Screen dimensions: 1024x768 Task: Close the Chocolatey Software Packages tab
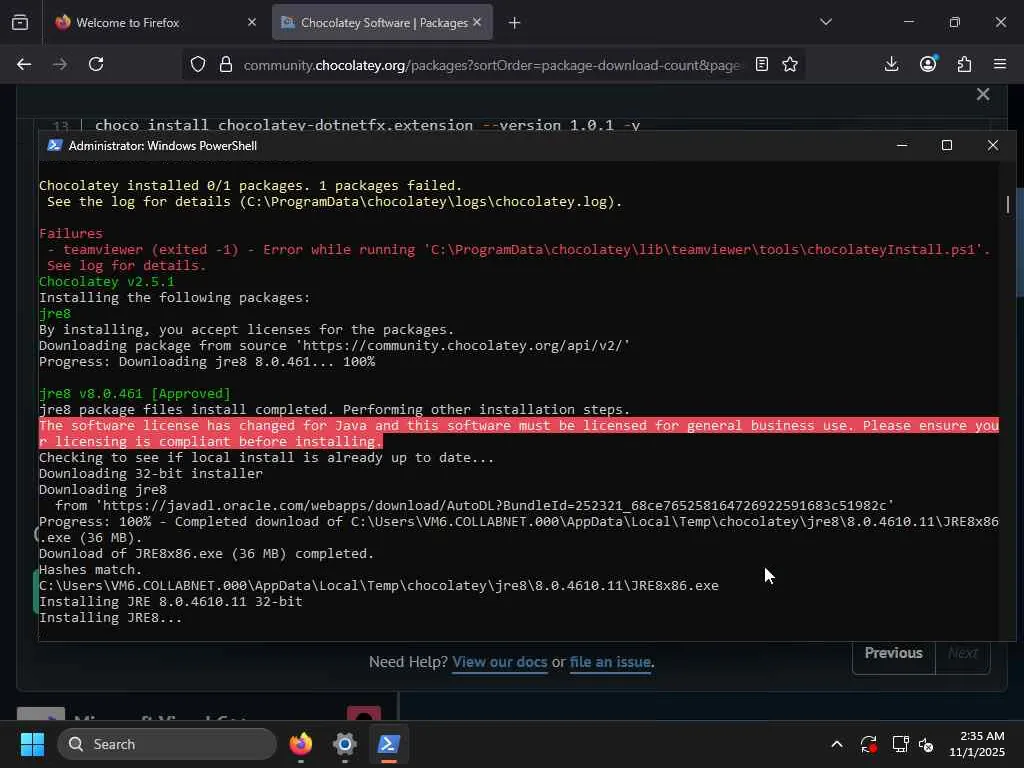click(477, 22)
